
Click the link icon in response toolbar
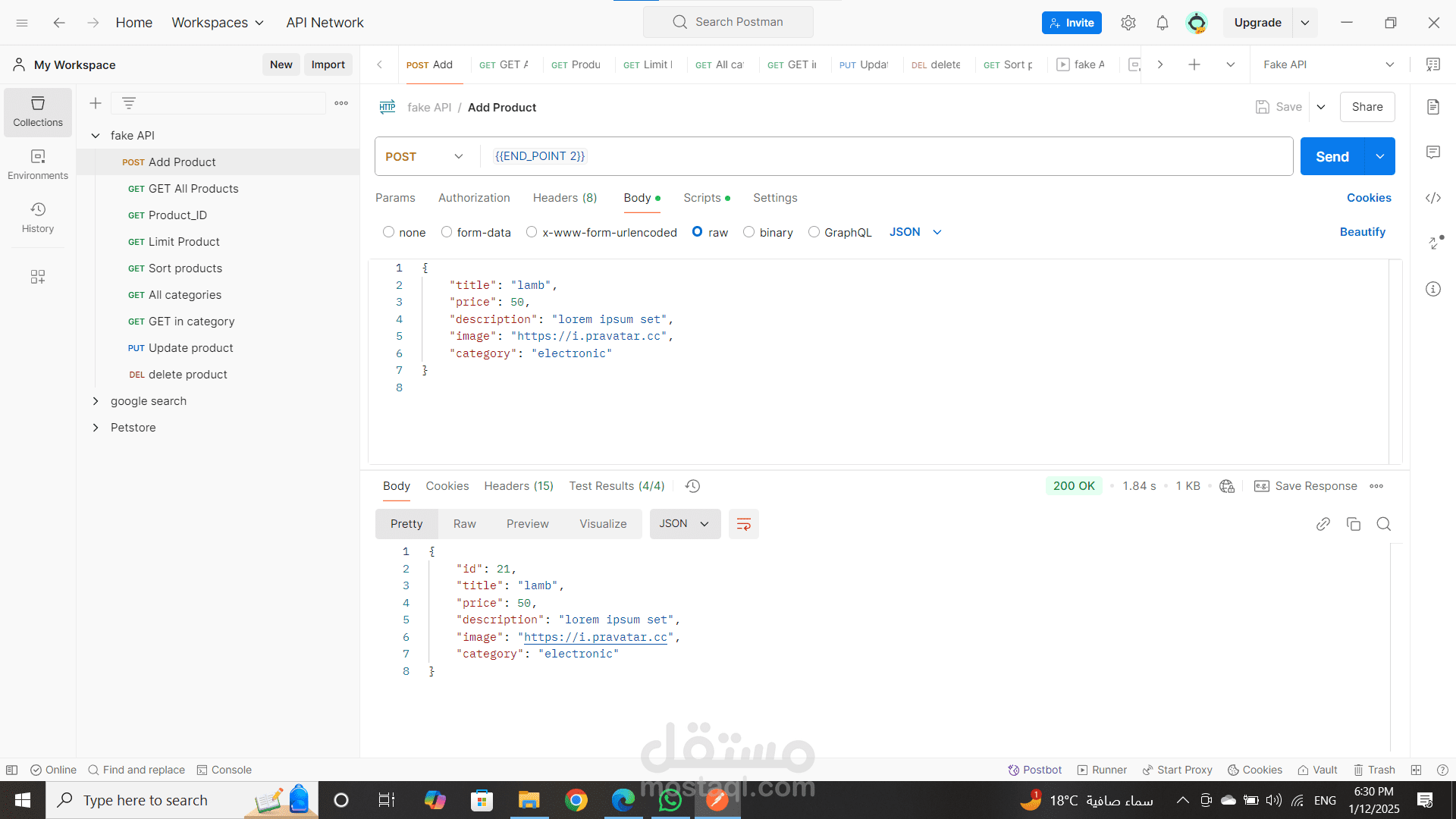pos(1323,523)
